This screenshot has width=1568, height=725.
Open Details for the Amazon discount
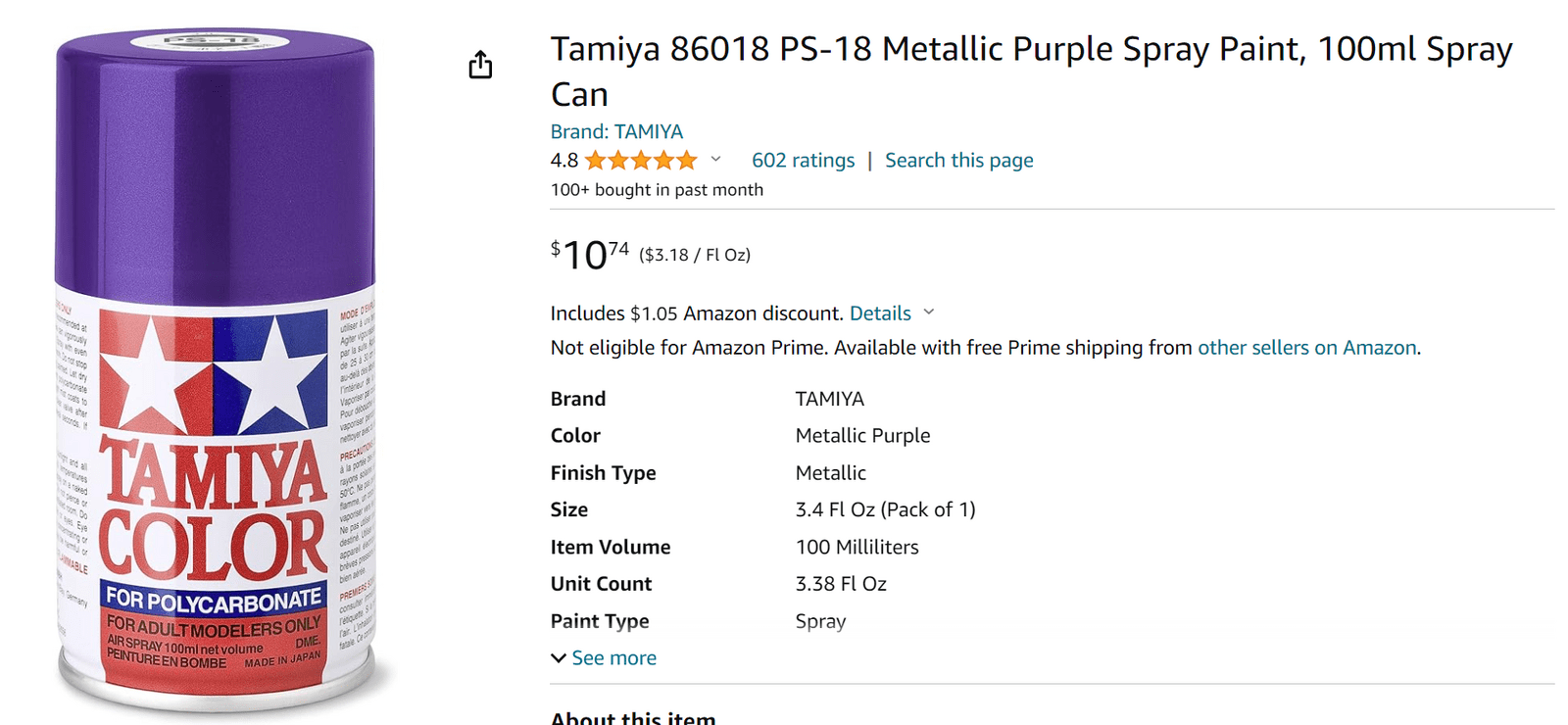coord(880,313)
